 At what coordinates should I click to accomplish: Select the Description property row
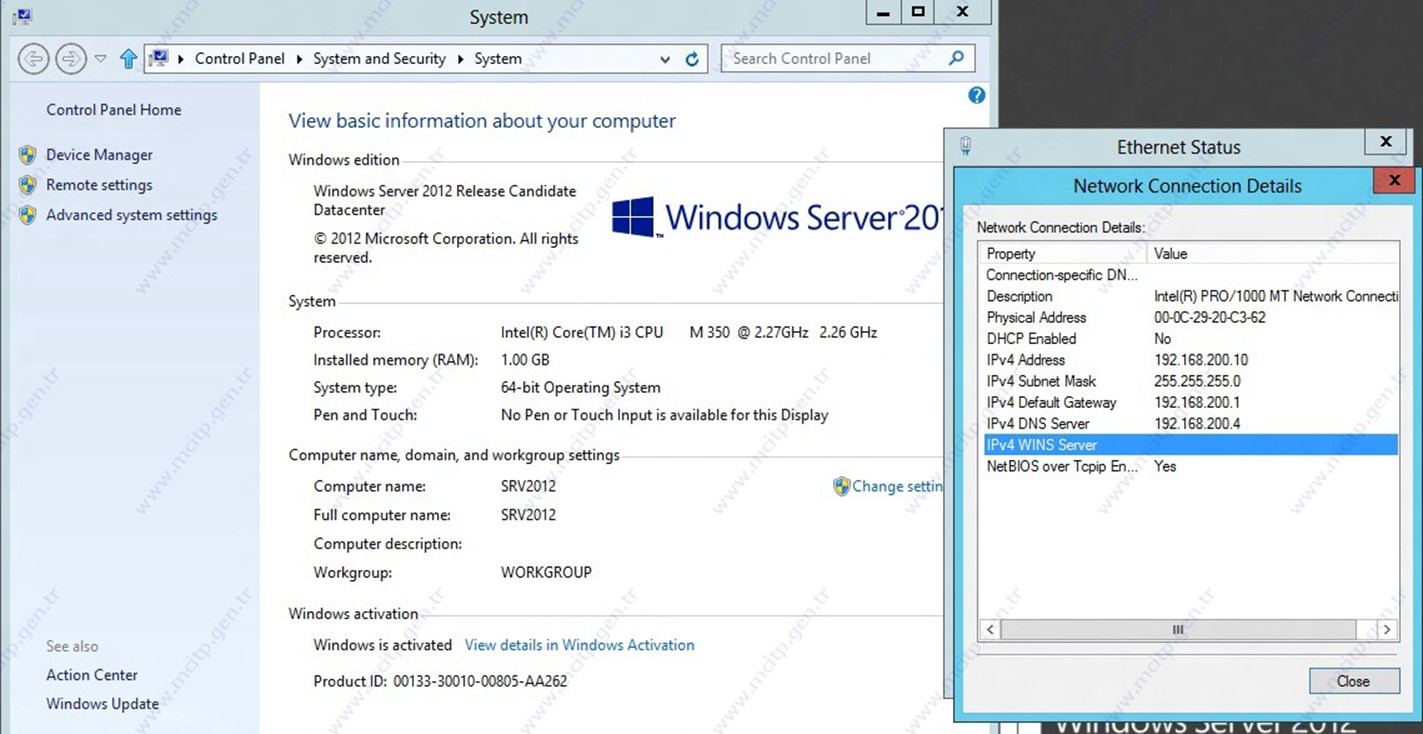tap(1189, 296)
